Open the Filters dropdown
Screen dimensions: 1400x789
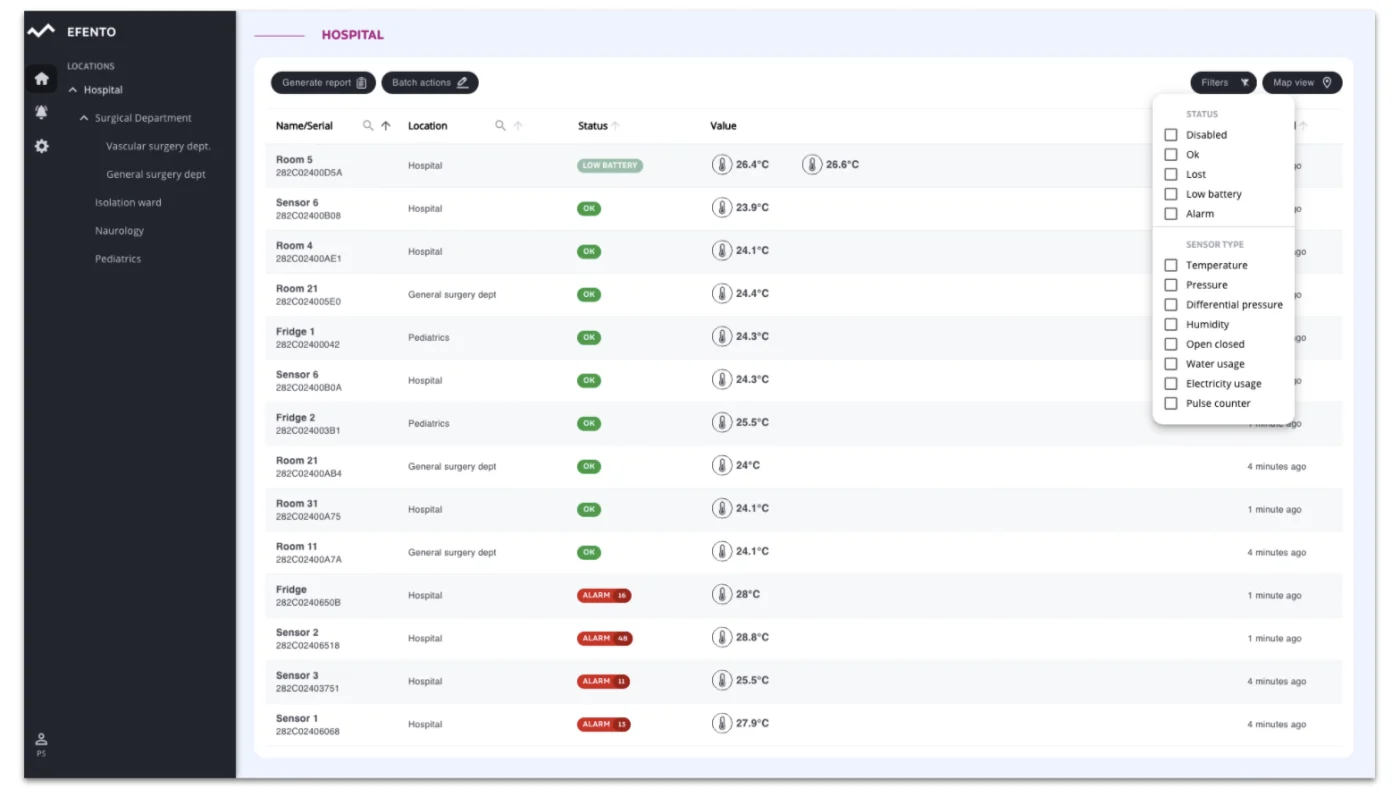tap(1223, 83)
